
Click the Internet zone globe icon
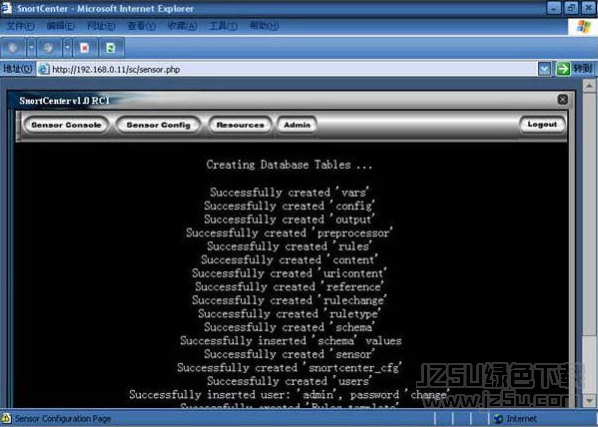[x=498, y=419]
